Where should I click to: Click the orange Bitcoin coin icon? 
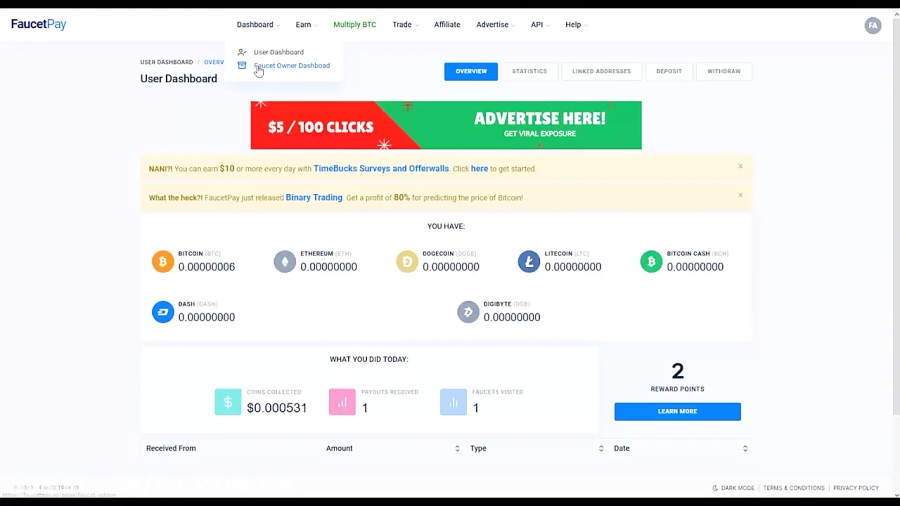(162, 262)
